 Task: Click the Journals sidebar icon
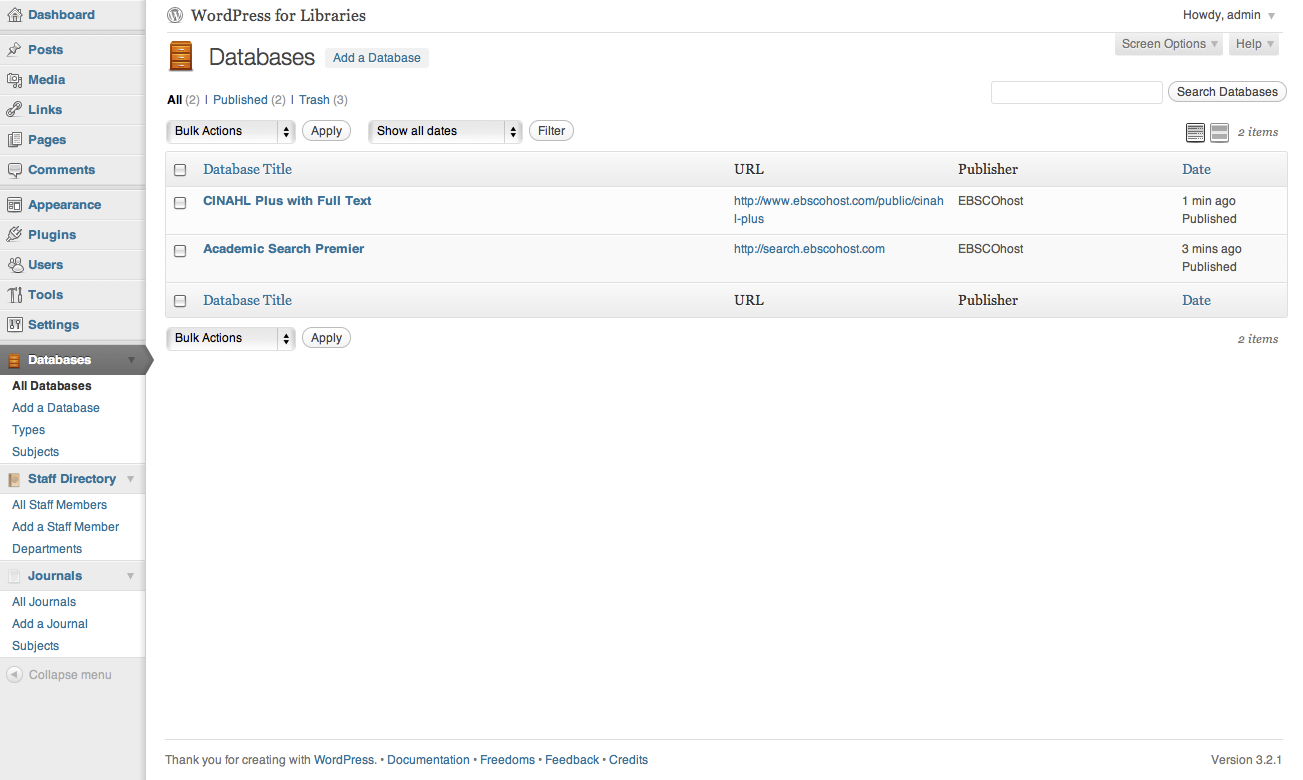tap(14, 576)
